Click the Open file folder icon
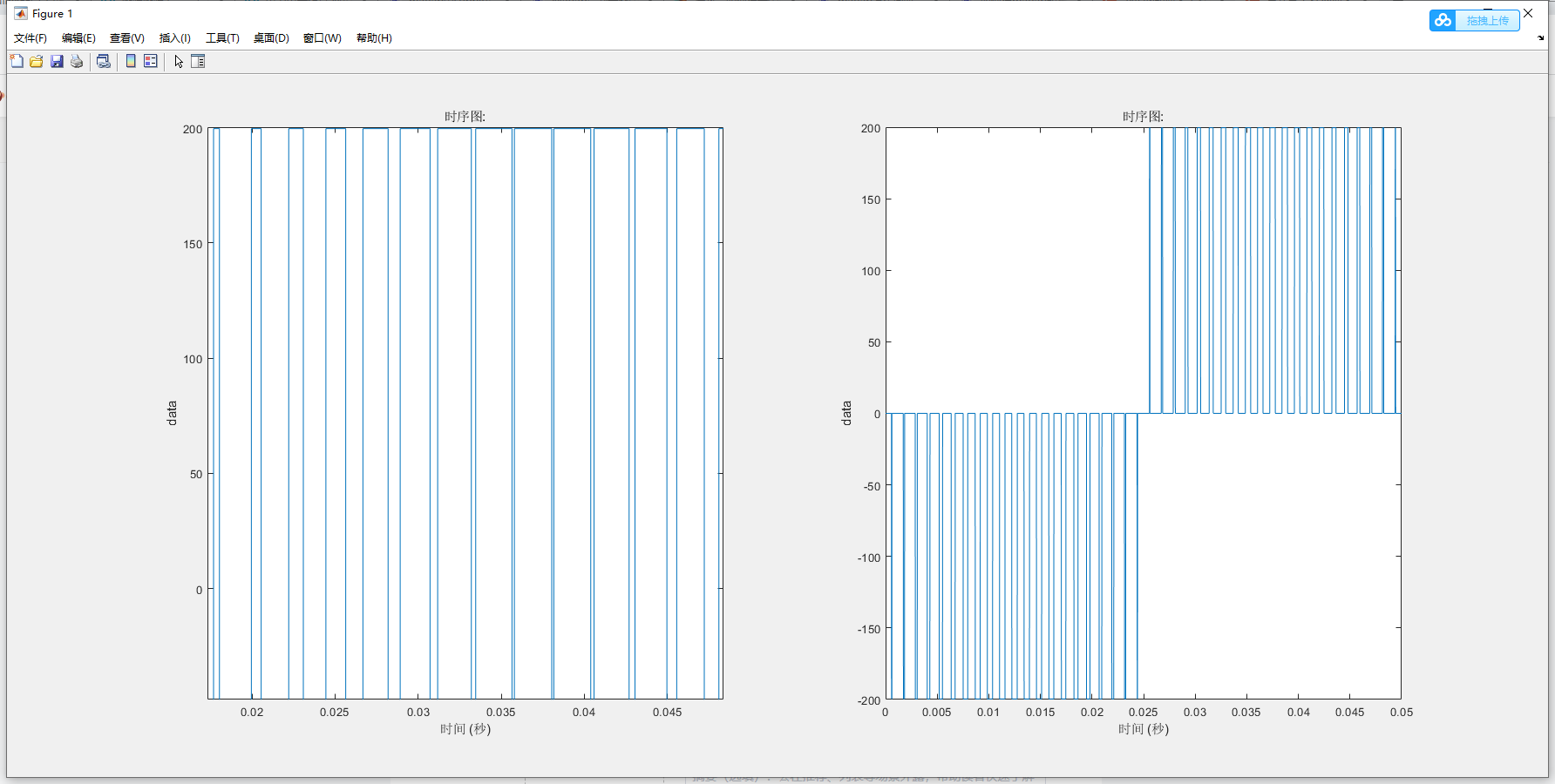 37,61
